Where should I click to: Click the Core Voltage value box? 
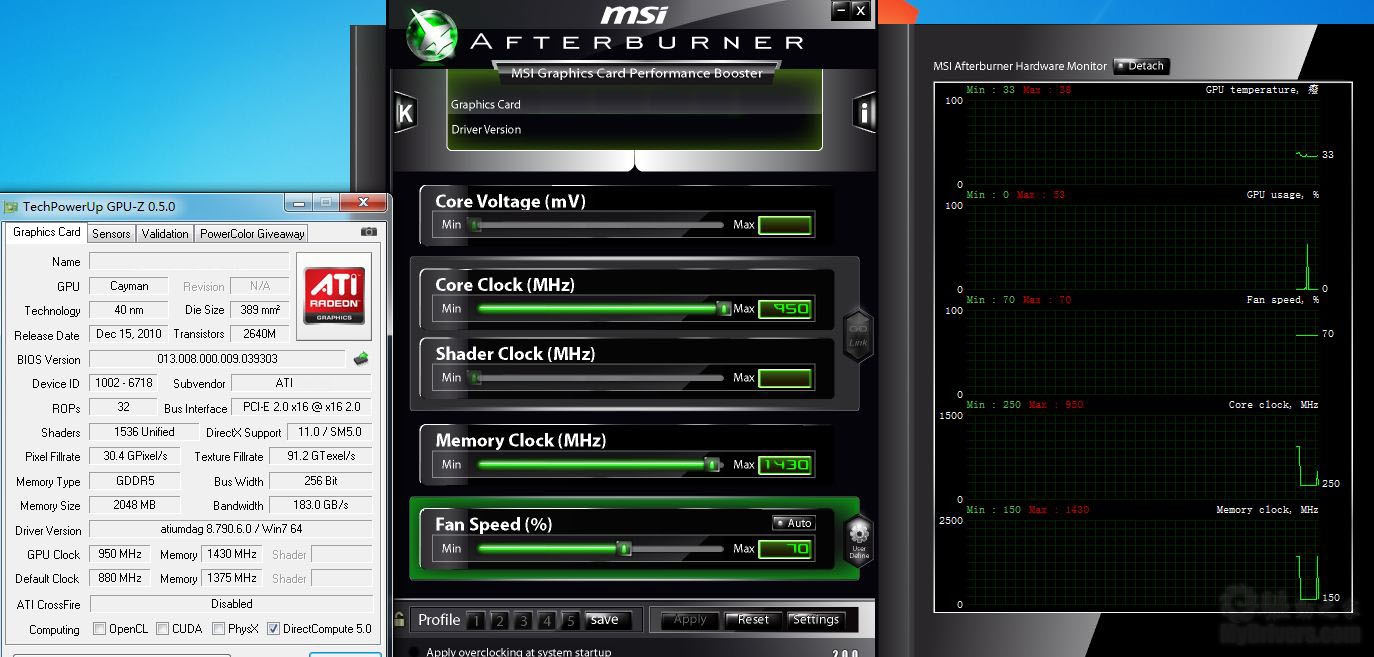(785, 225)
